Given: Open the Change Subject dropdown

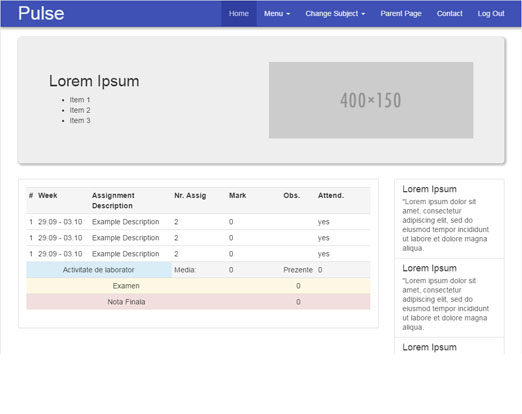Looking at the screenshot, I should point(335,14).
